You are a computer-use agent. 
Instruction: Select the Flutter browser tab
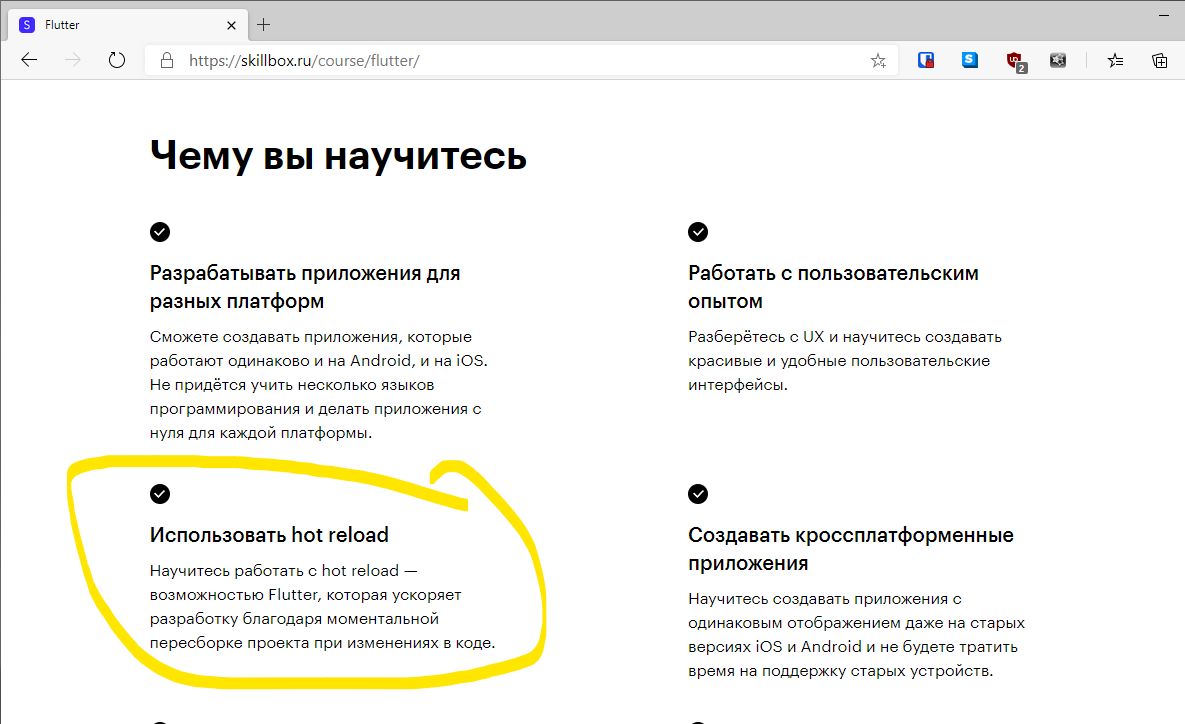(x=128, y=25)
